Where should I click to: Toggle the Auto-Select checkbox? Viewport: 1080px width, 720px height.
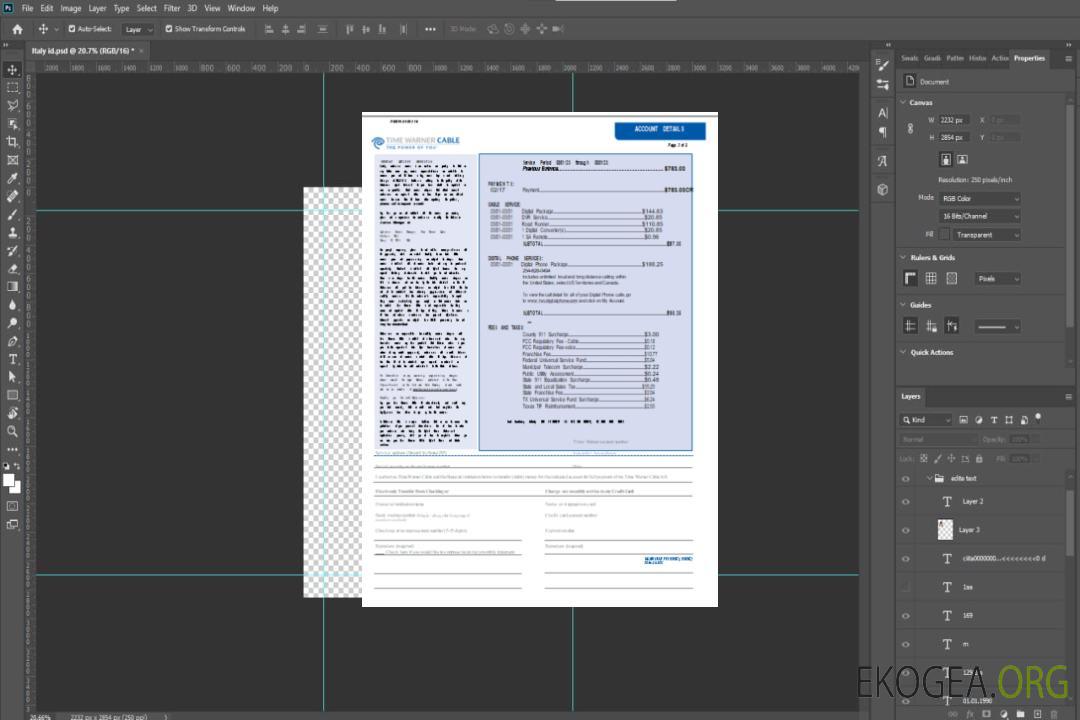coord(72,29)
